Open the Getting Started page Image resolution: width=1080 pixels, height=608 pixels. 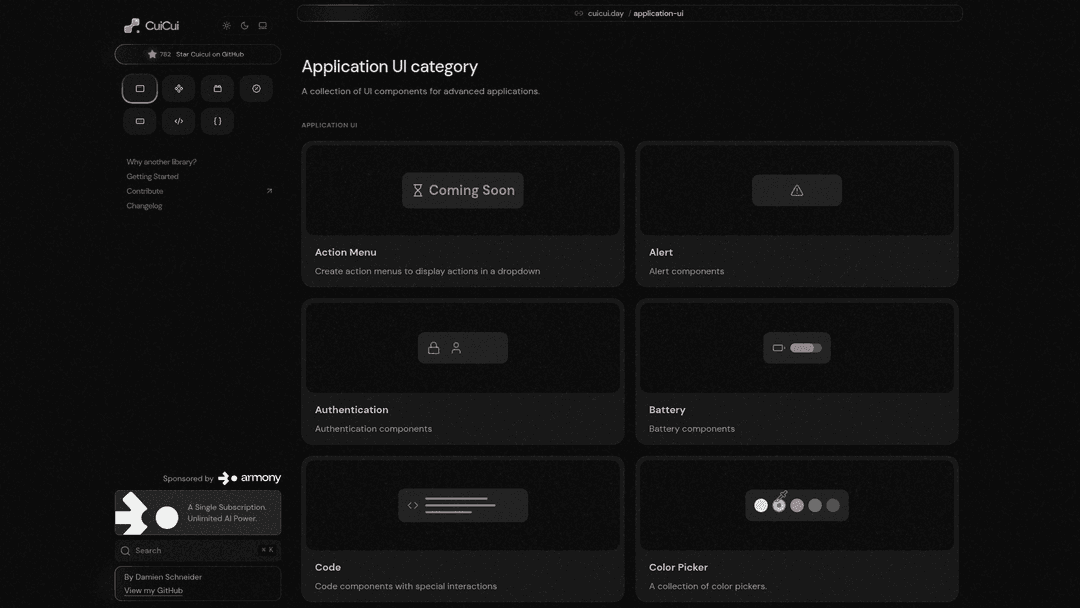pos(153,176)
